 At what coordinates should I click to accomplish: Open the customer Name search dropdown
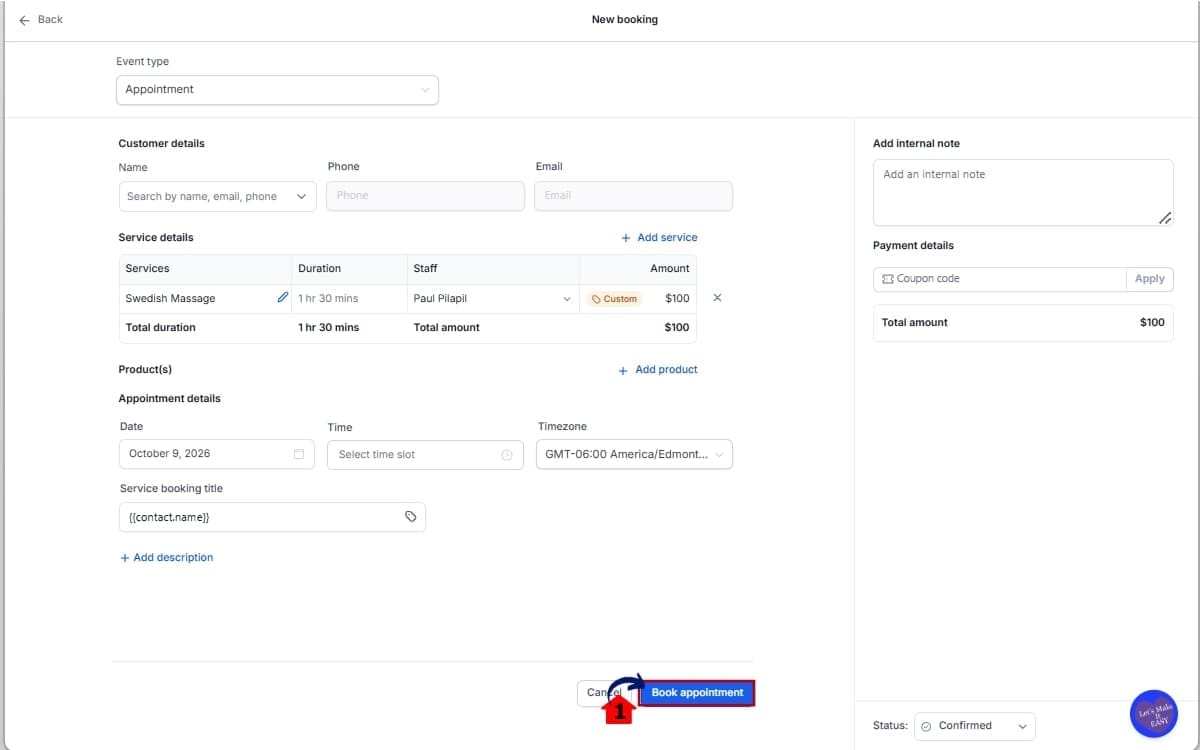(217, 196)
